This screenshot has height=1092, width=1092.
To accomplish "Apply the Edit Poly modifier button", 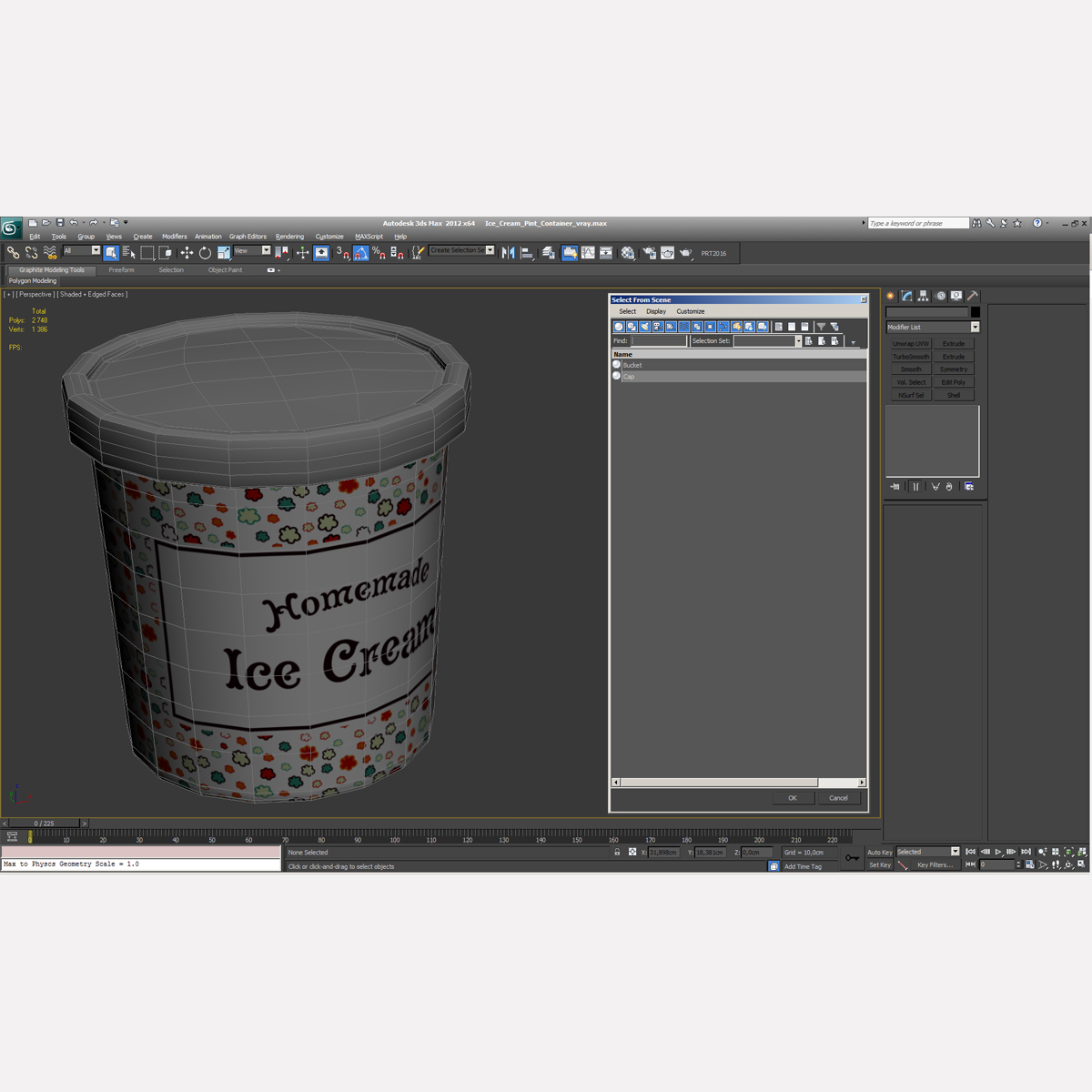I will pos(954,382).
